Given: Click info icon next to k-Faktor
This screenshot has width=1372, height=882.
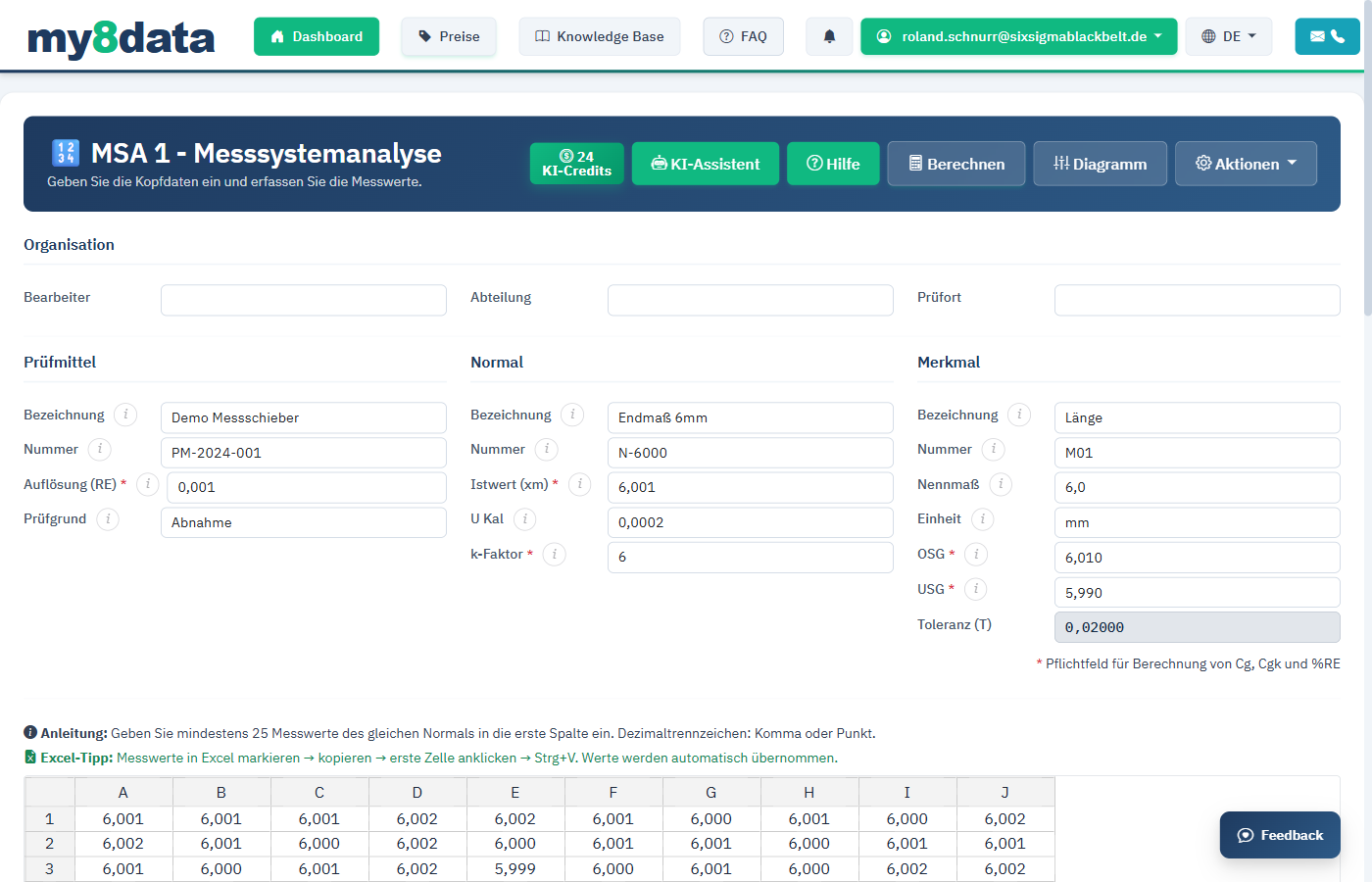Looking at the screenshot, I should 555,554.
